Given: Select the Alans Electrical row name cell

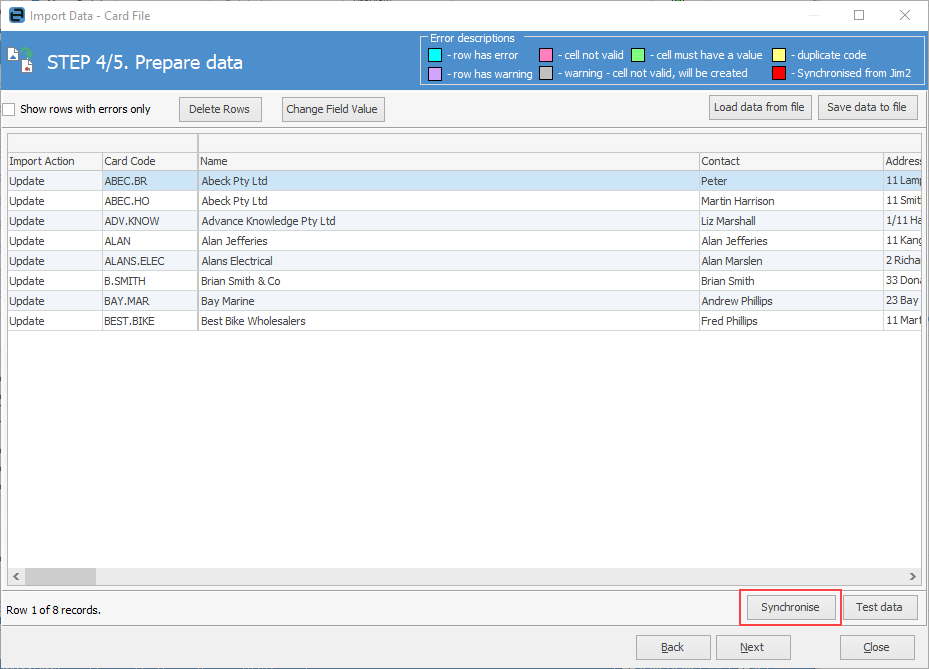Looking at the screenshot, I should pyautogui.click(x=448, y=261).
